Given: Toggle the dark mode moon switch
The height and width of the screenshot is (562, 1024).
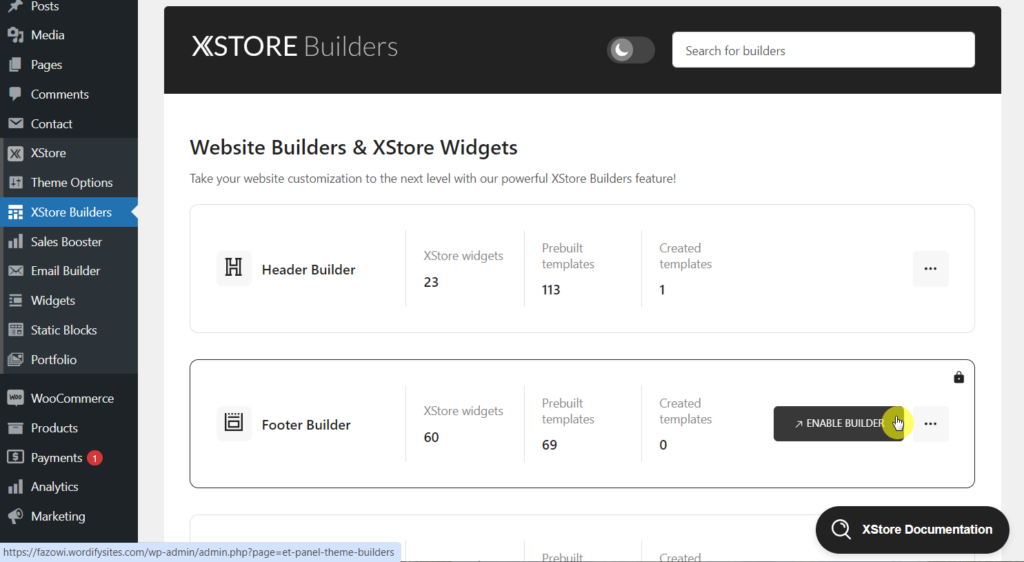Looking at the screenshot, I should [x=630, y=50].
